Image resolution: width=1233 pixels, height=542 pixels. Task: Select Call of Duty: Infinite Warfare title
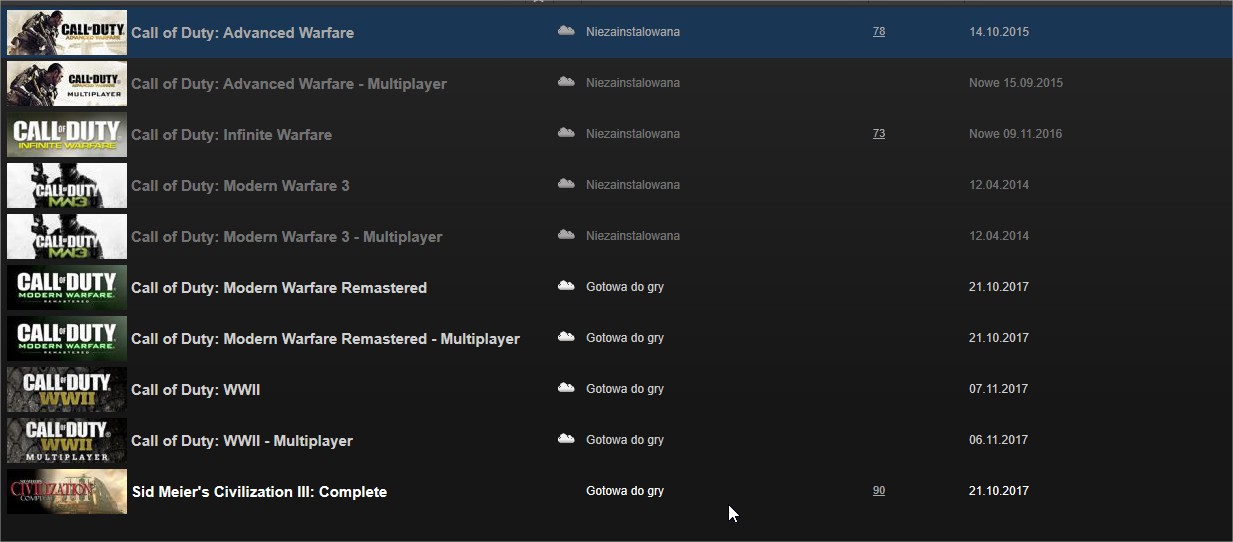point(231,135)
